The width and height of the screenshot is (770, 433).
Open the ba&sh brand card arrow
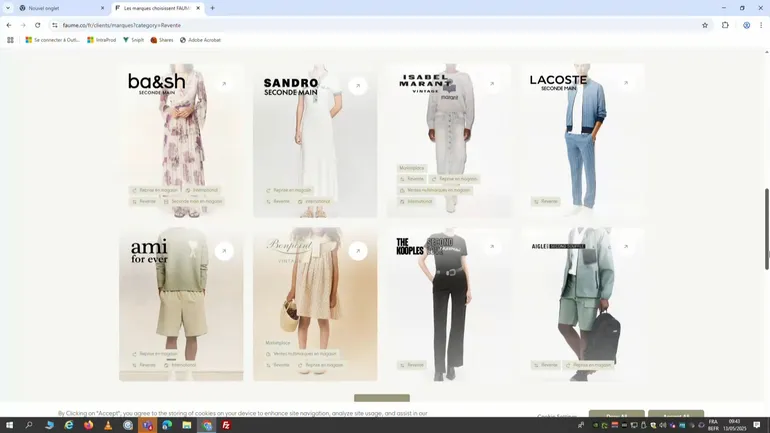224,85
